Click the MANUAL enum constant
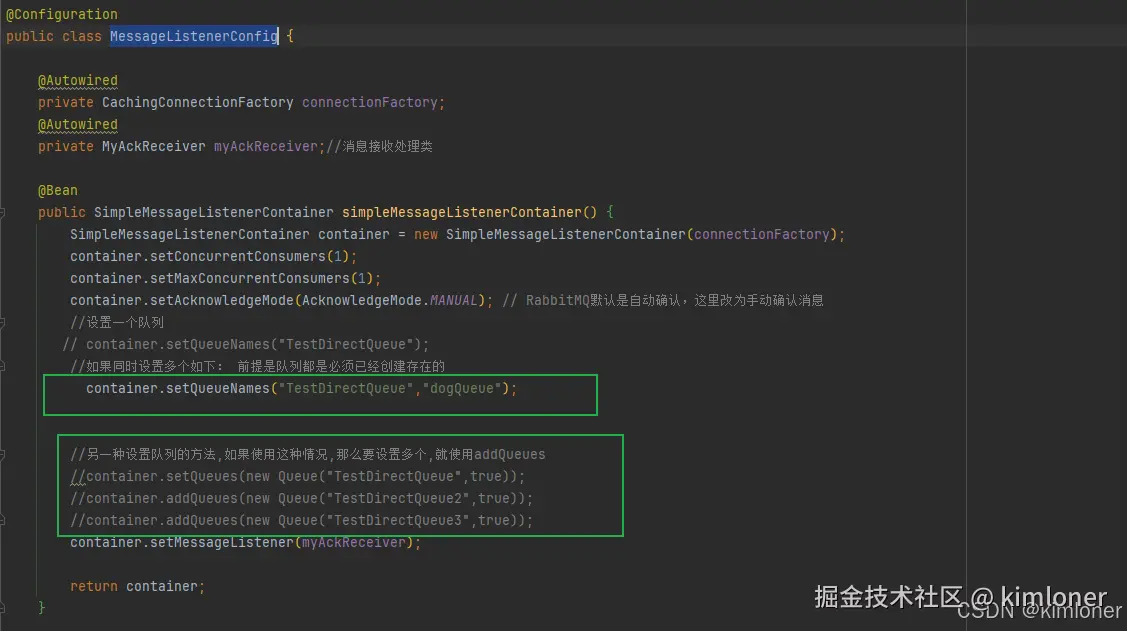 coord(454,300)
